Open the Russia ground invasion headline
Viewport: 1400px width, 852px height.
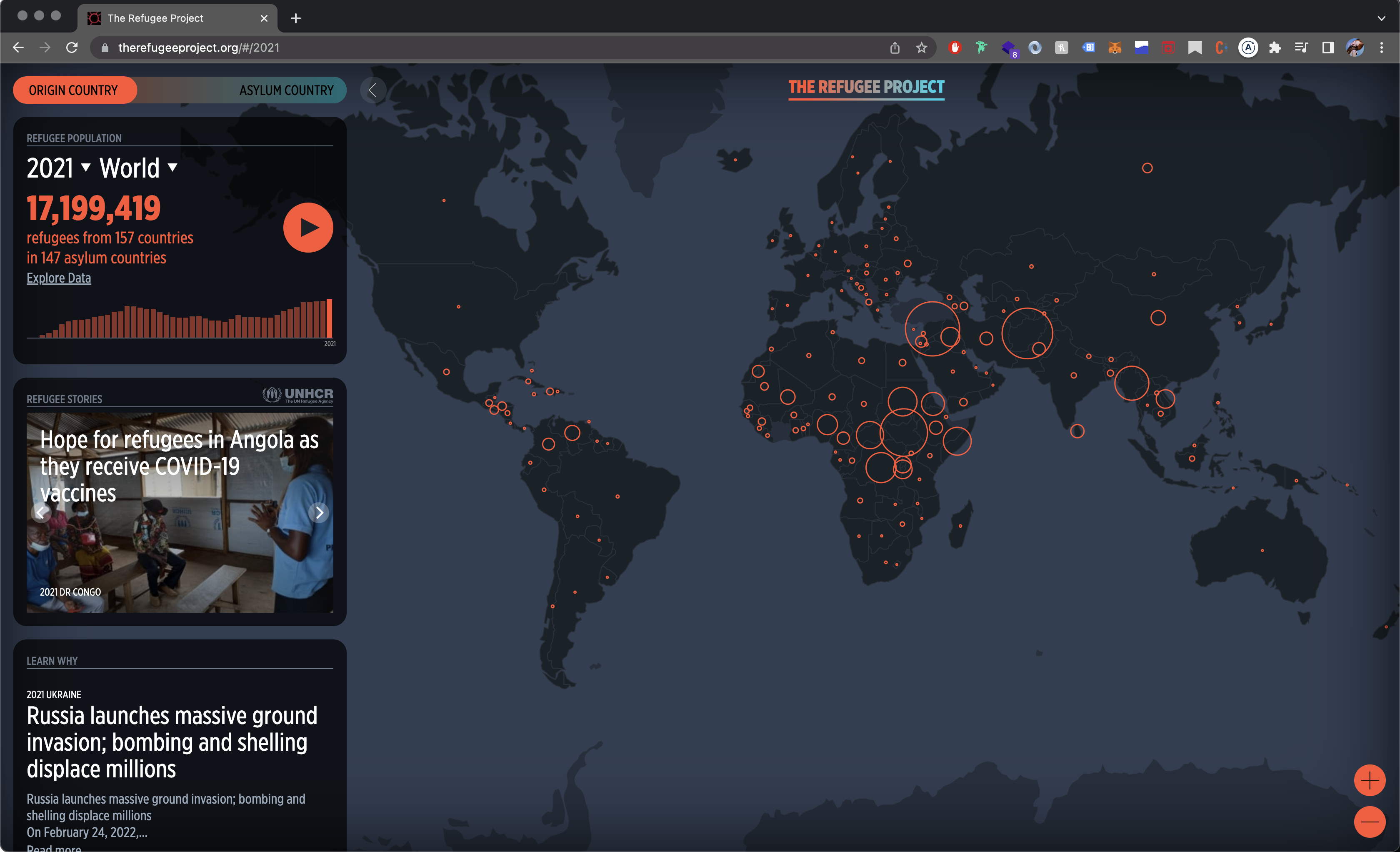172,742
